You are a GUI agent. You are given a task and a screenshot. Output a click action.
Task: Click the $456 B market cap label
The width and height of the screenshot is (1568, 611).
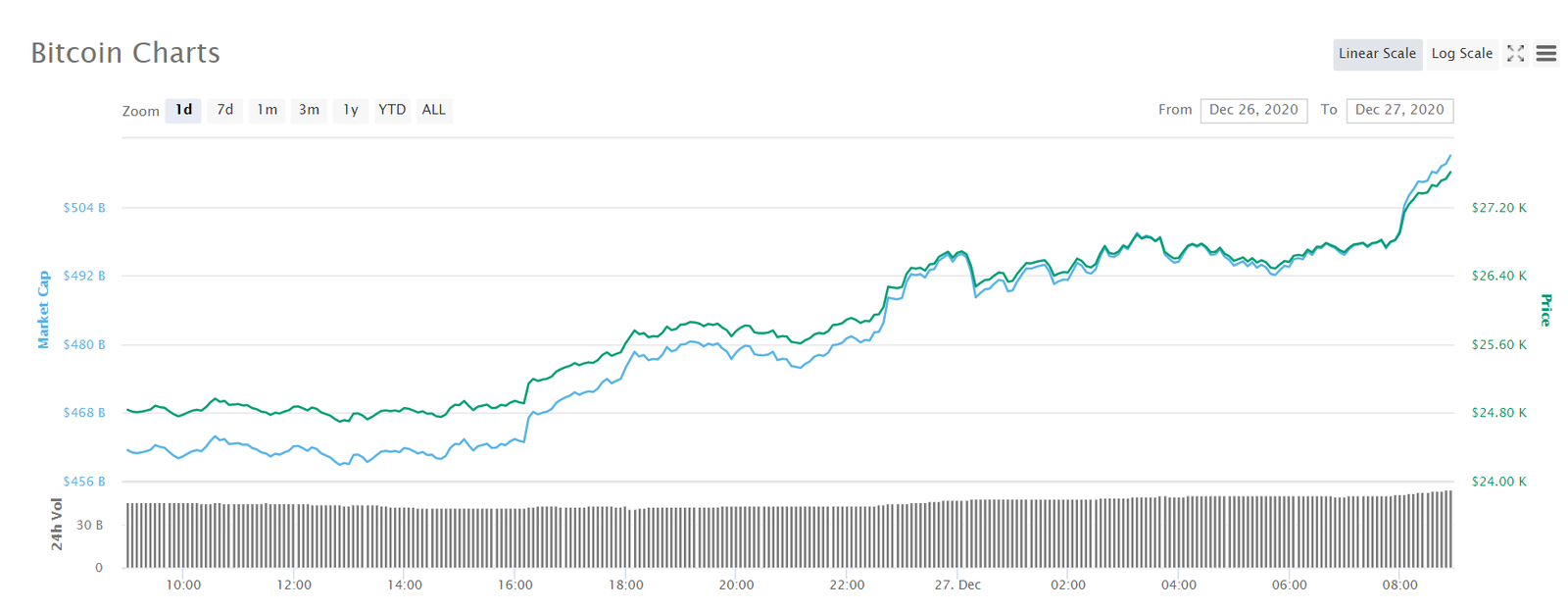click(x=84, y=482)
